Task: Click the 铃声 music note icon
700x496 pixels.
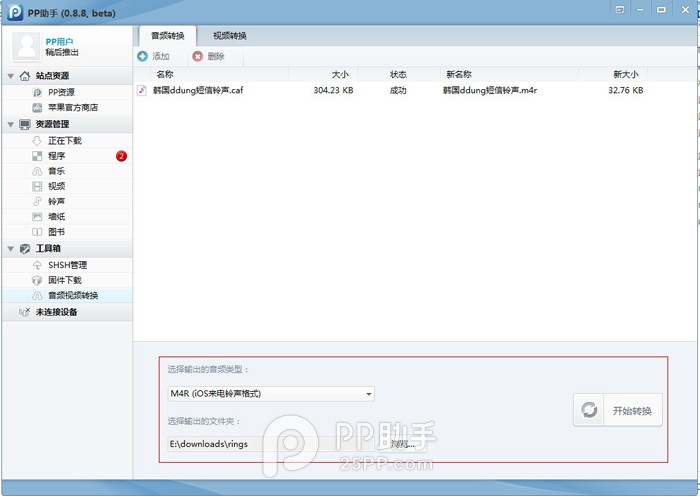Action: click(x=37, y=201)
